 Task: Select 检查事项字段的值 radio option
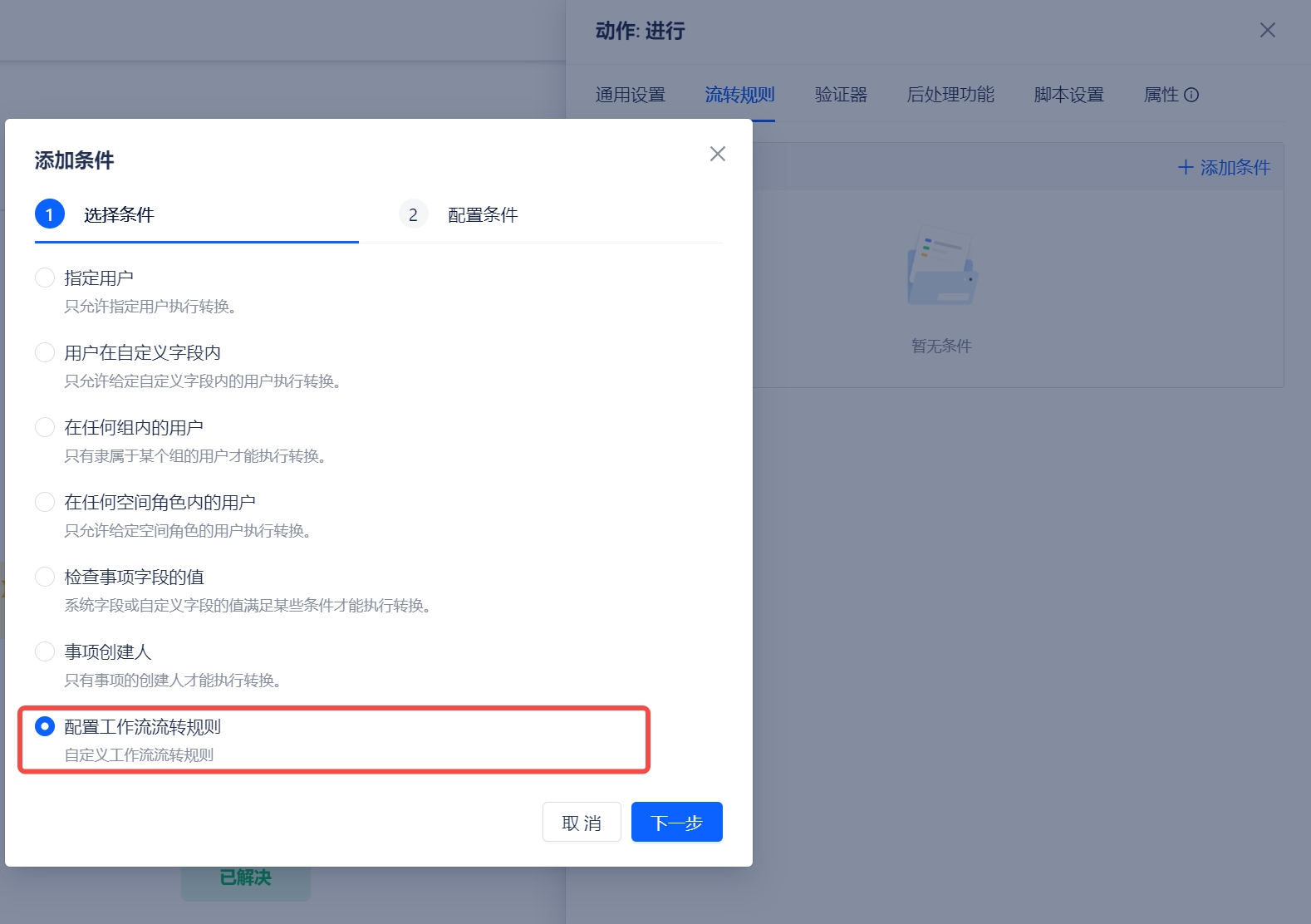45,577
